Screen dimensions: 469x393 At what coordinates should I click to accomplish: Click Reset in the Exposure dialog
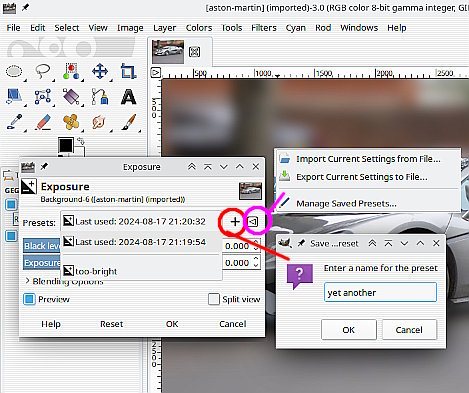pos(111,324)
